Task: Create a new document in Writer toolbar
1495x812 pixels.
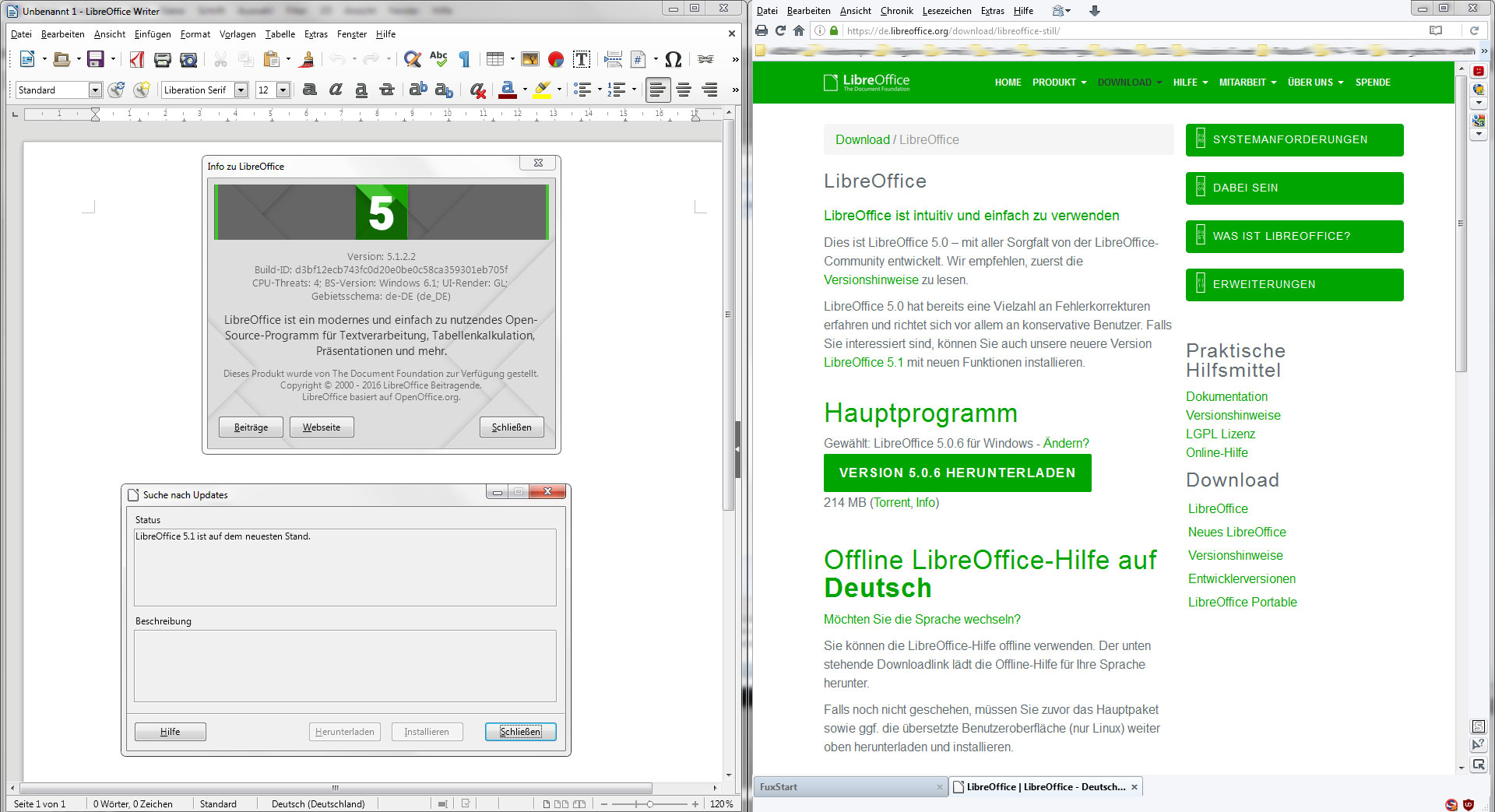Action: [x=27, y=59]
